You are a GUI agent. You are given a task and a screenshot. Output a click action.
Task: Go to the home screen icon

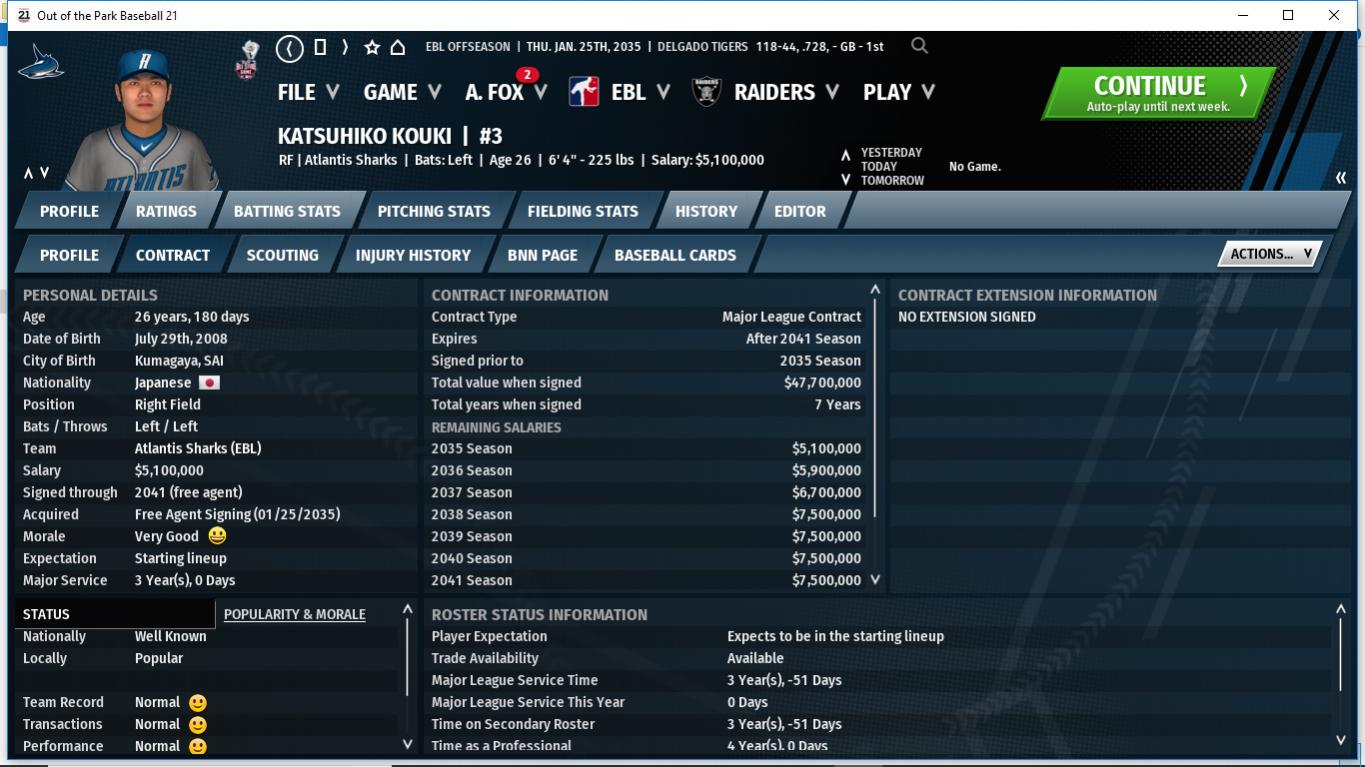pos(397,47)
